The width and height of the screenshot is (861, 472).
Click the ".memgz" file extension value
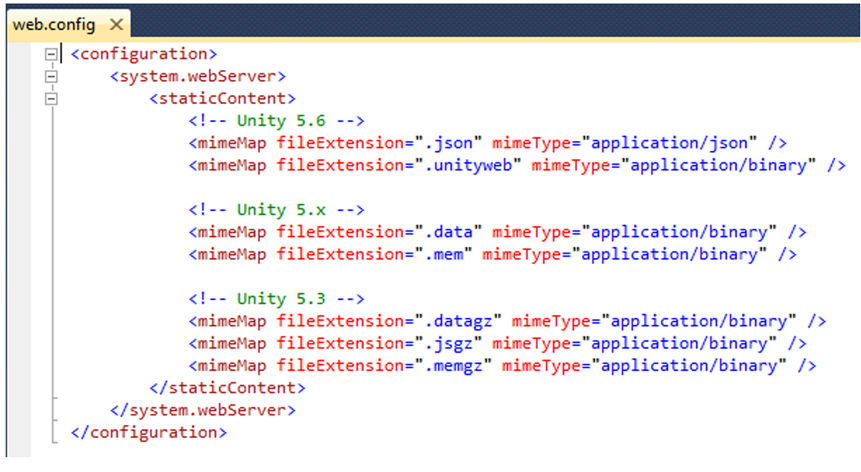(453, 366)
